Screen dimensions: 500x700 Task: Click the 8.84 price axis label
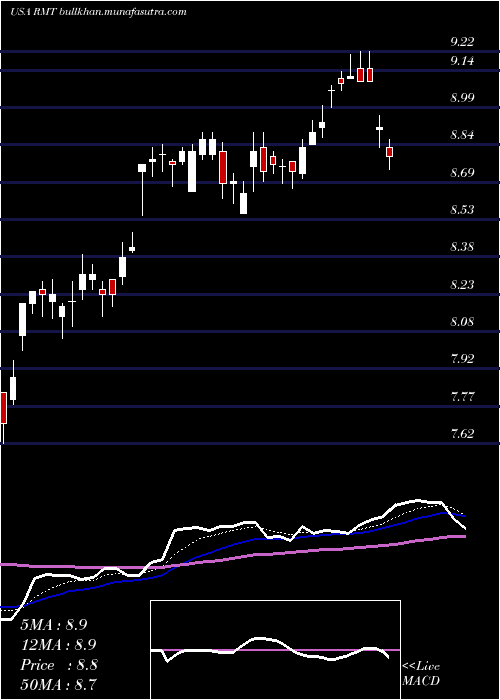[462, 135]
